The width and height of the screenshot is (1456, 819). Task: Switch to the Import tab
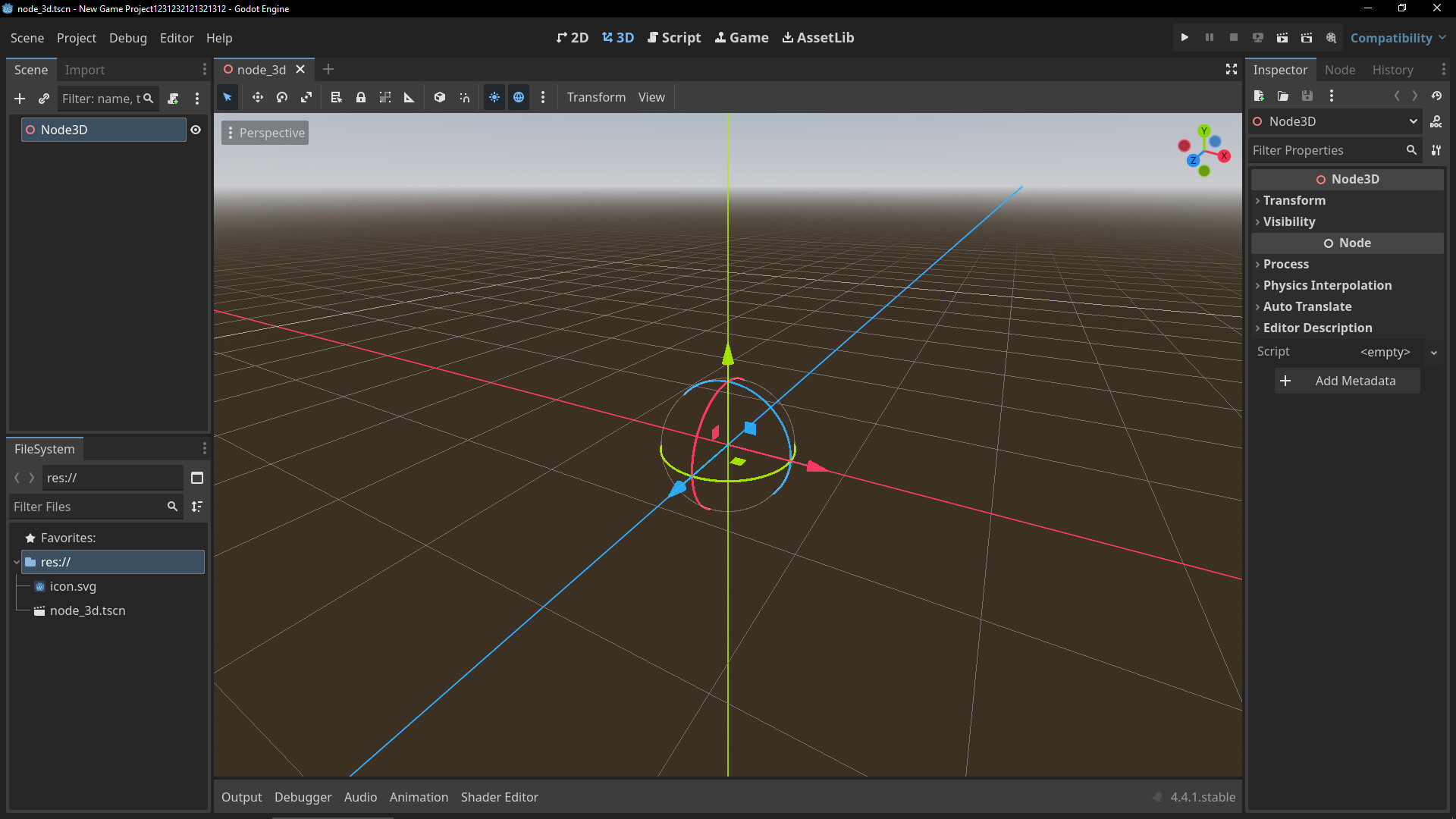coord(84,70)
